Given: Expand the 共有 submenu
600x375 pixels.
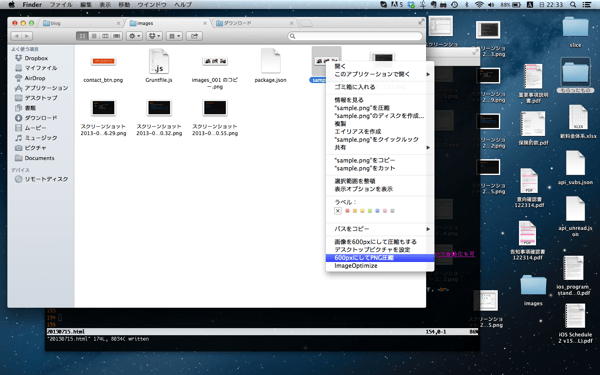Looking at the screenshot, I should coord(380,147).
